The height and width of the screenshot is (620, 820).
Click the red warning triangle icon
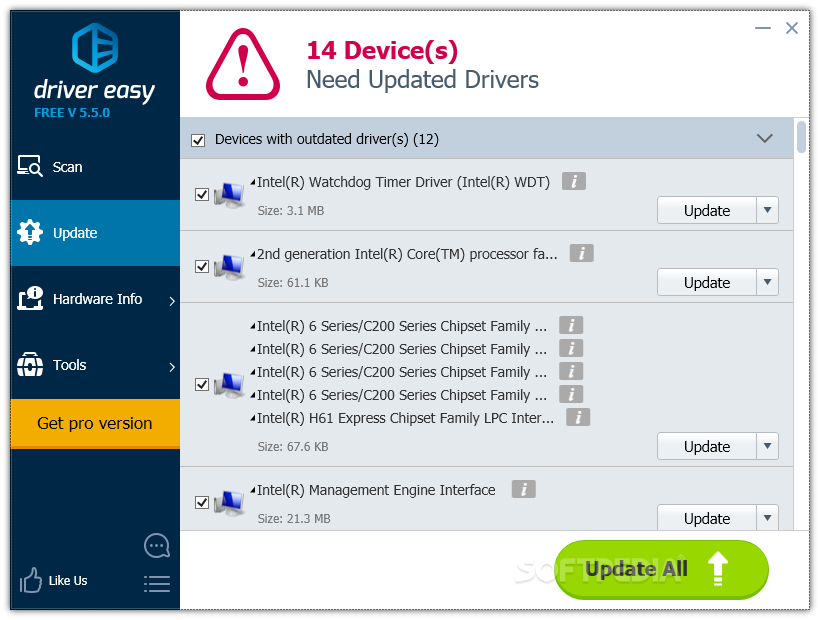tap(243, 64)
